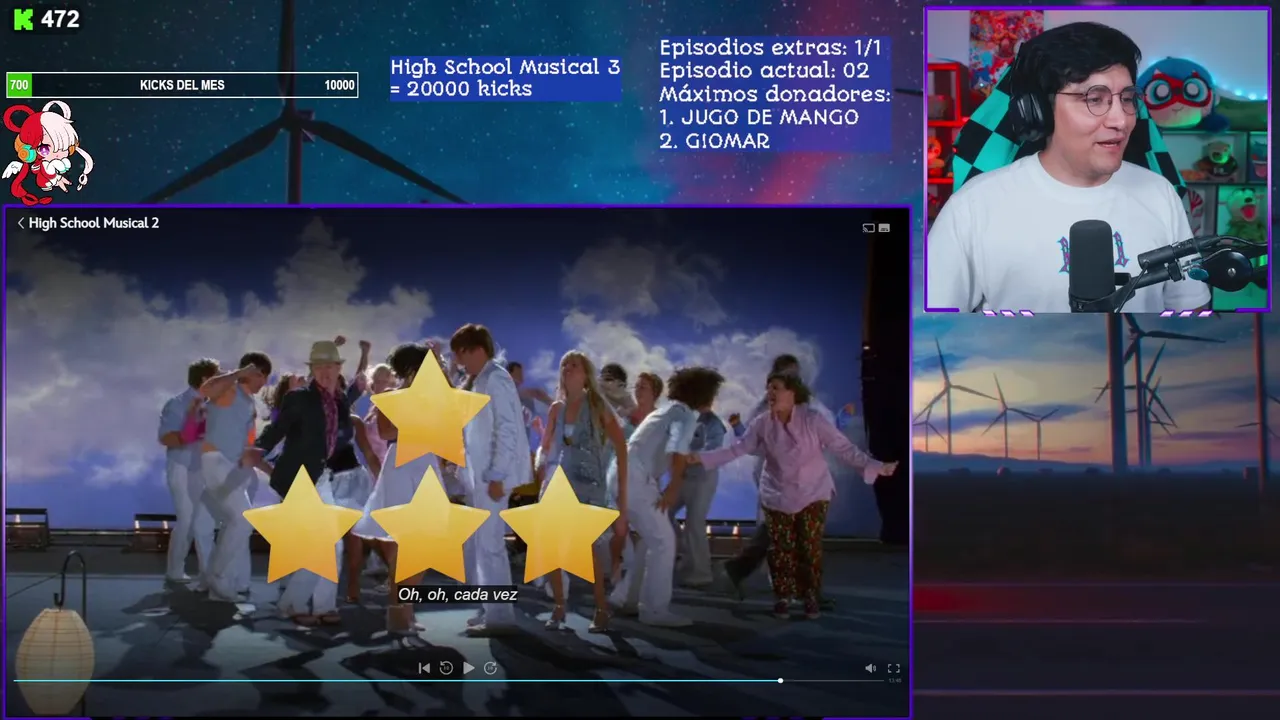The width and height of the screenshot is (1280, 720).
Task: Click top donor 'JUGO DE MANGO'
Action: [x=759, y=117]
